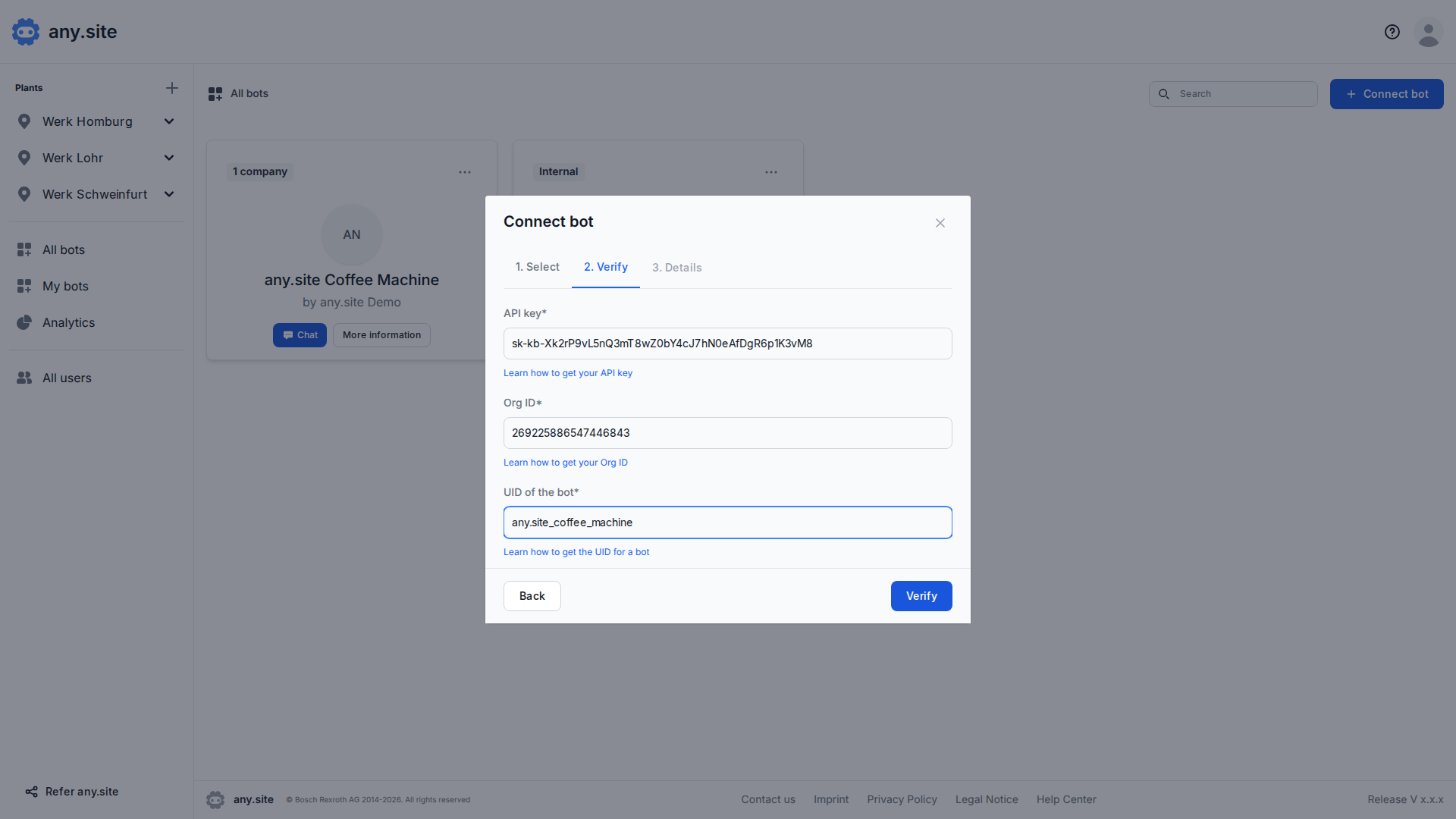Focus the Org ID input field

click(x=728, y=433)
